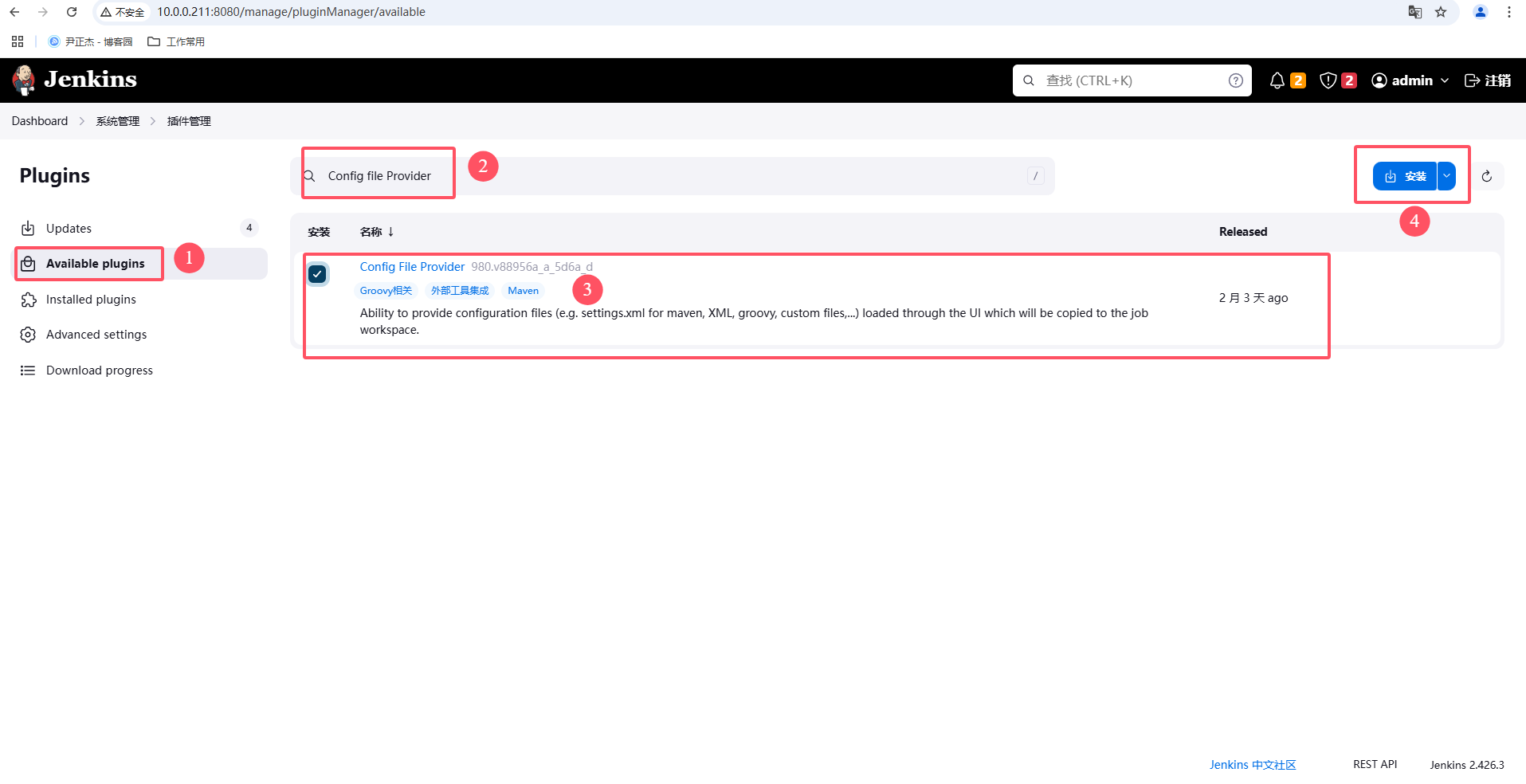Viewport: 1526px width, 784px height.
Task: Click the blue 安装 install button
Action: tap(1404, 176)
